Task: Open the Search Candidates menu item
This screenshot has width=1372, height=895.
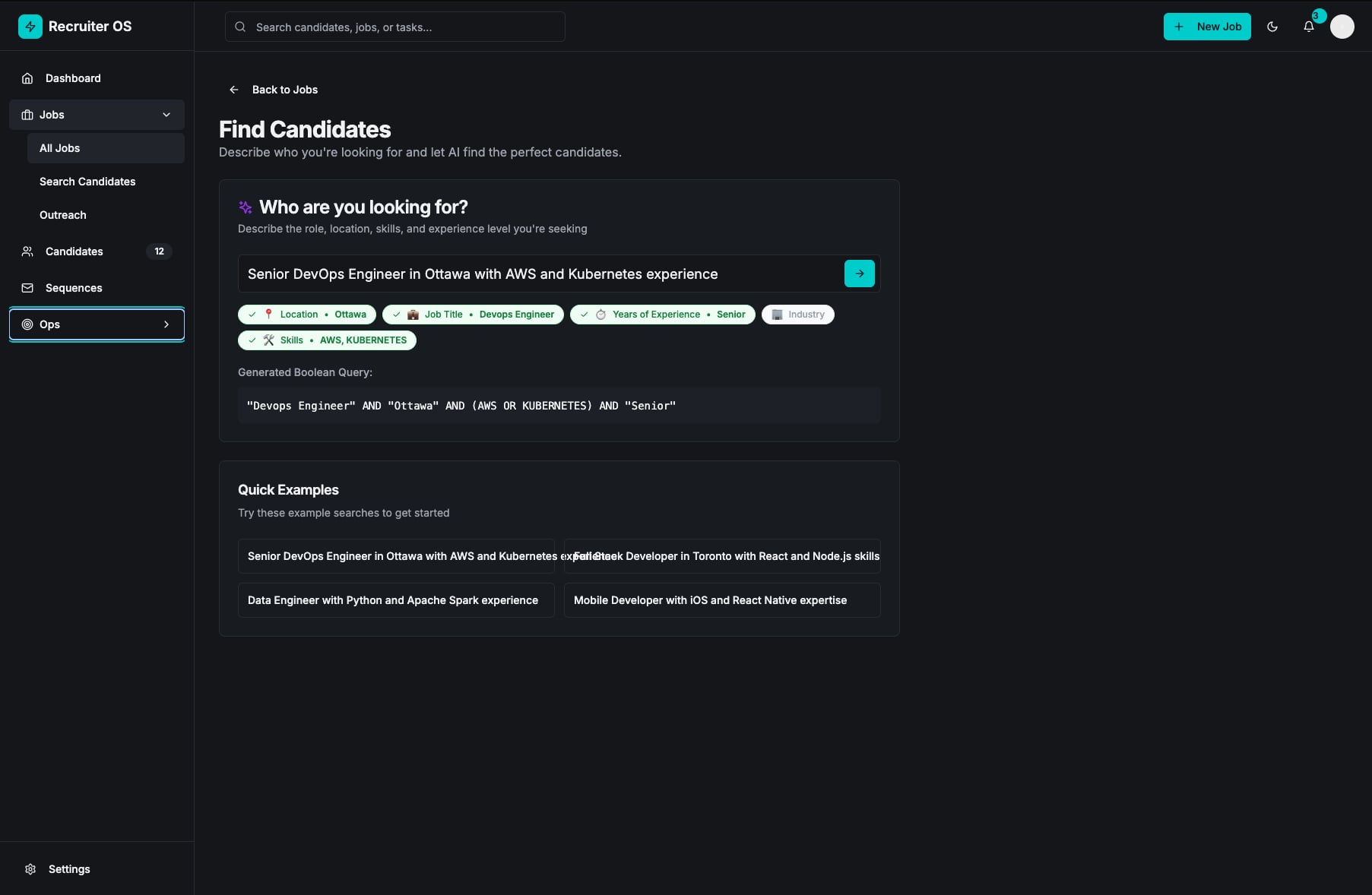Action: [x=87, y=182]
